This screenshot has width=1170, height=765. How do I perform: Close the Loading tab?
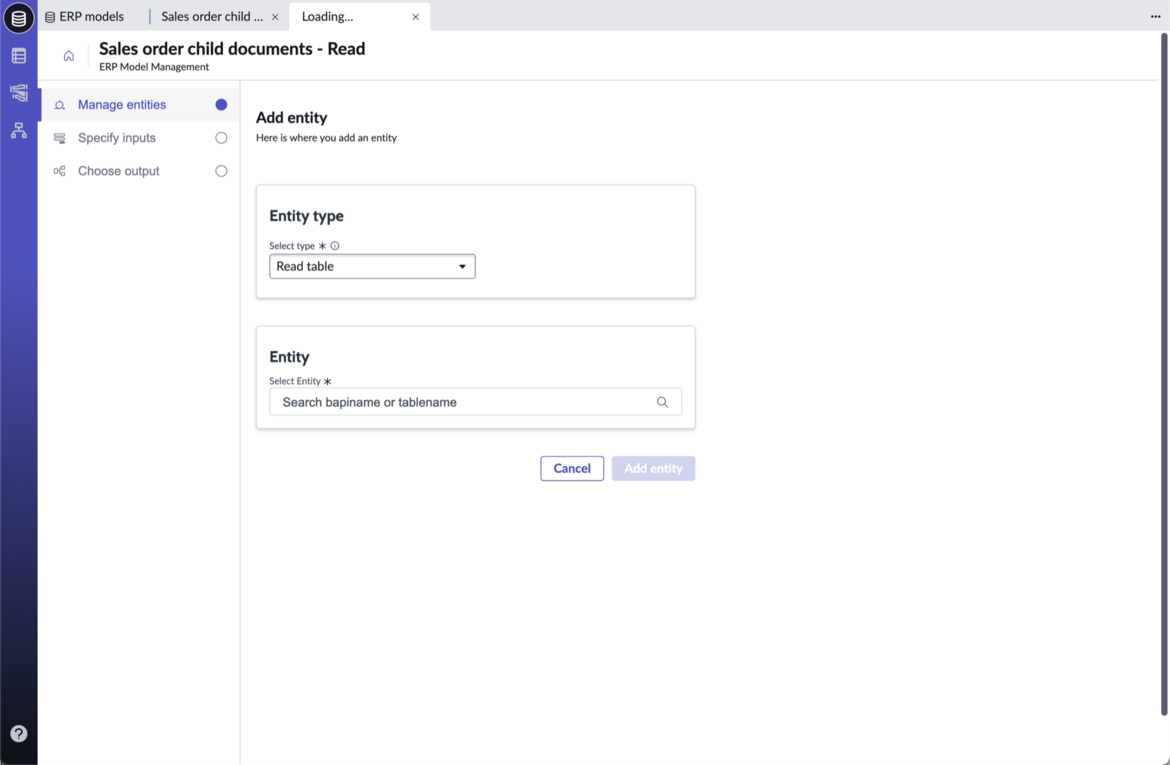[x=416, y=16]
